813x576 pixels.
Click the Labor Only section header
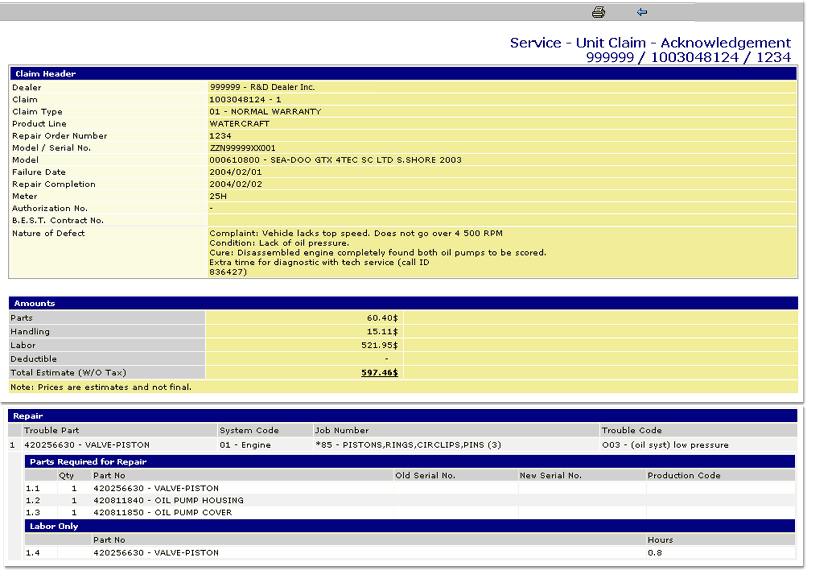pos(410,526)
